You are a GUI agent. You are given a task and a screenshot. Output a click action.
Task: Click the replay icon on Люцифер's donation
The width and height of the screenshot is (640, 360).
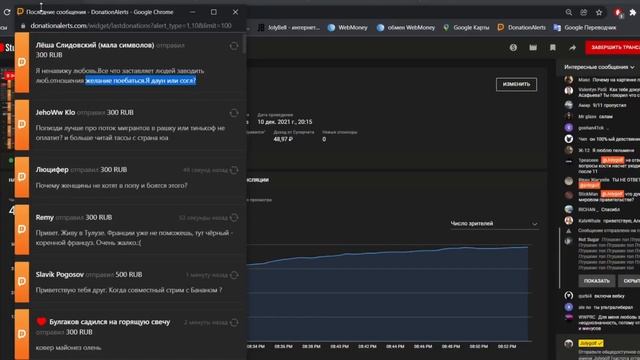click(234, 170)
